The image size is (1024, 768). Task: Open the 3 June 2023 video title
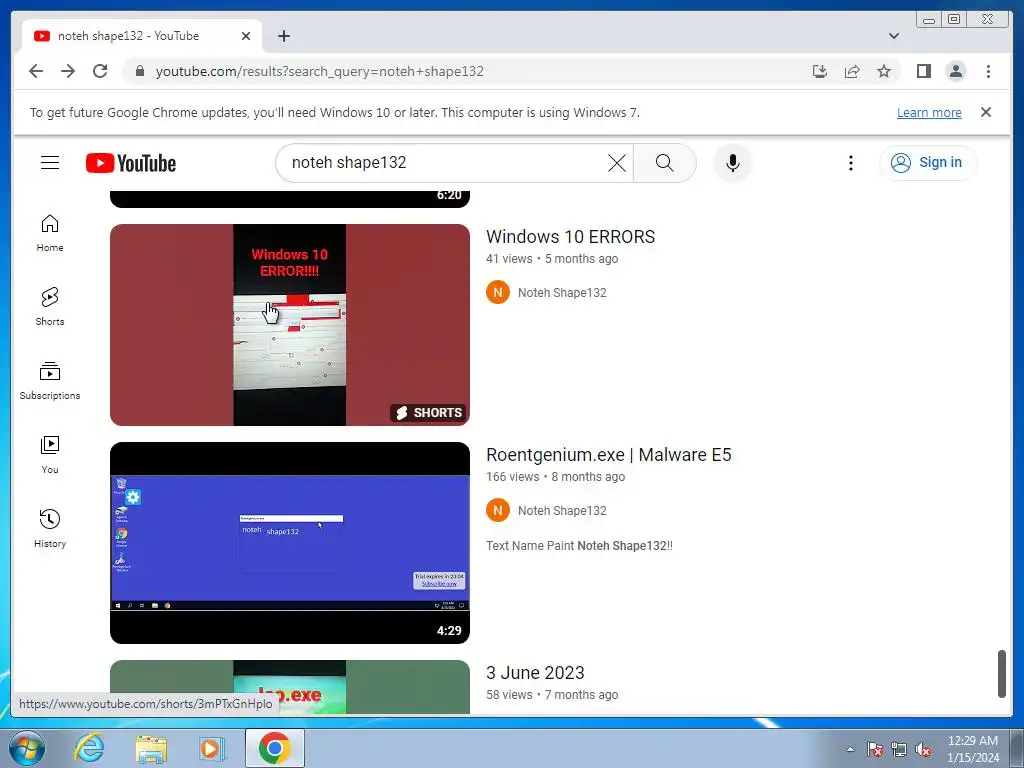click(535, 673)
